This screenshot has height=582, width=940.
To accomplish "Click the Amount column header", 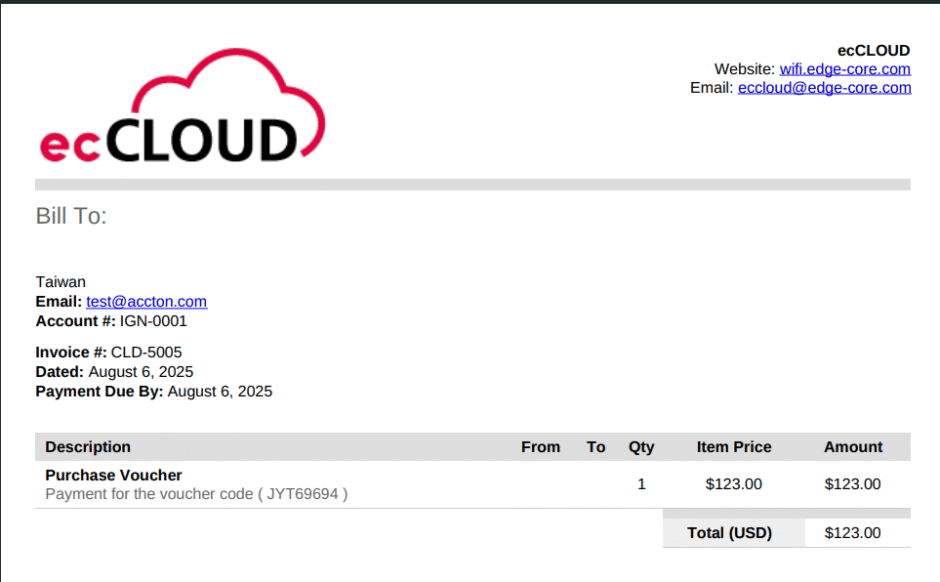I will pyautogui.click(x=852, y=447).
